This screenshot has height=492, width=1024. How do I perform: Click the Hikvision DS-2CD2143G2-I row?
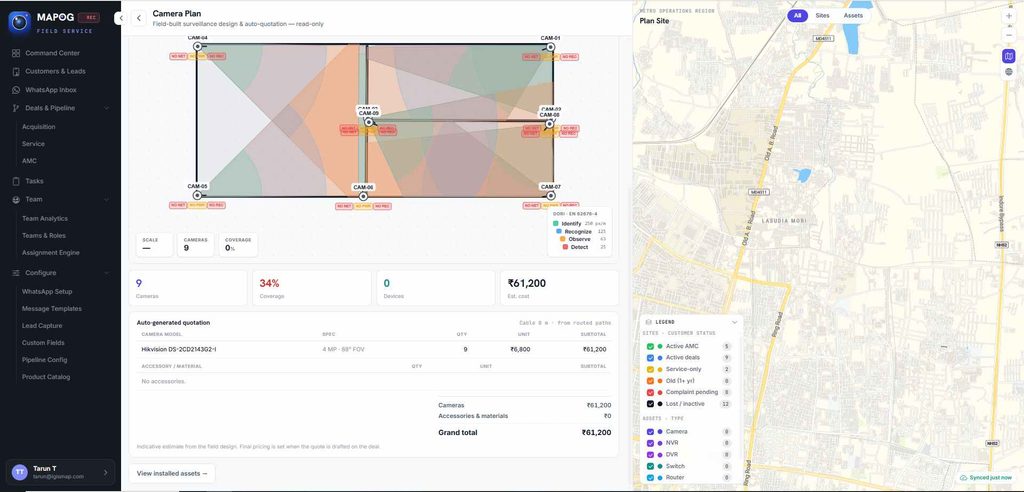tap(374, 350)
